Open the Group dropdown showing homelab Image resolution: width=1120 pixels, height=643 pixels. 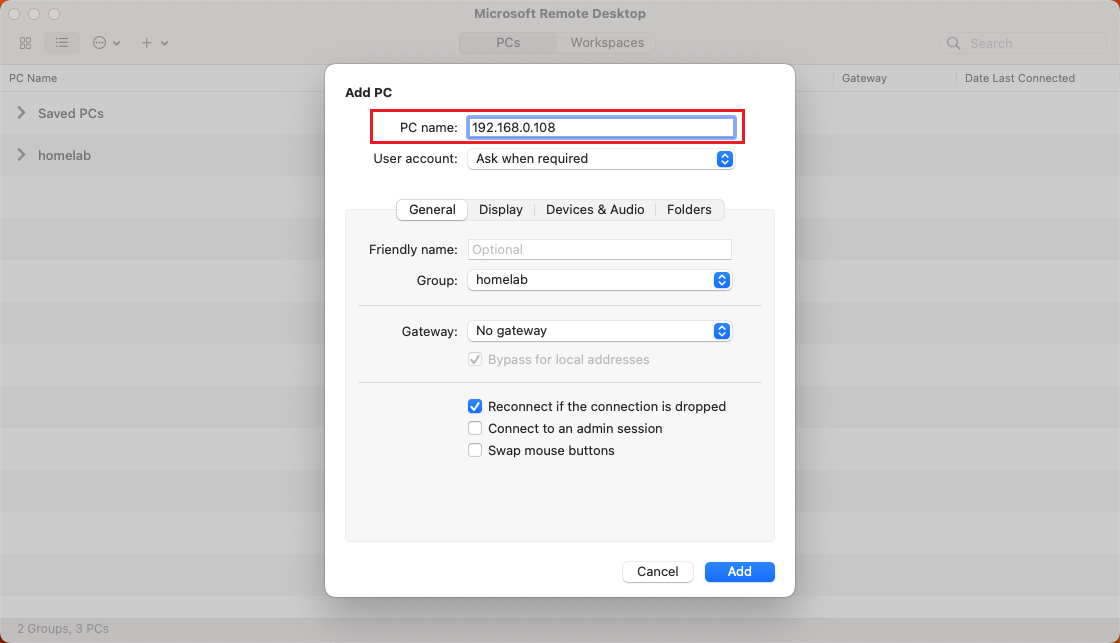coord(599,280)
